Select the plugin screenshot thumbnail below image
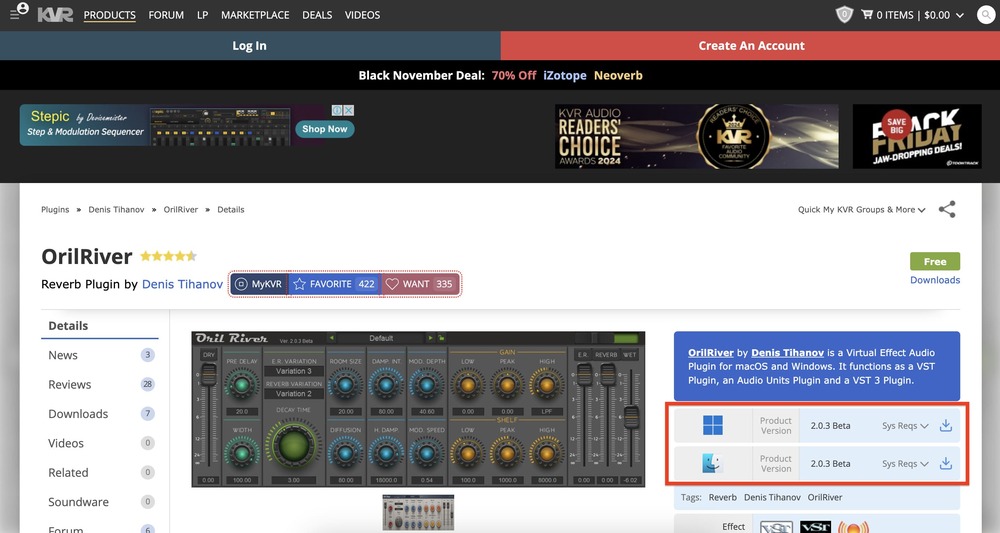This screenshot has width=1000, height=533. 418,512
